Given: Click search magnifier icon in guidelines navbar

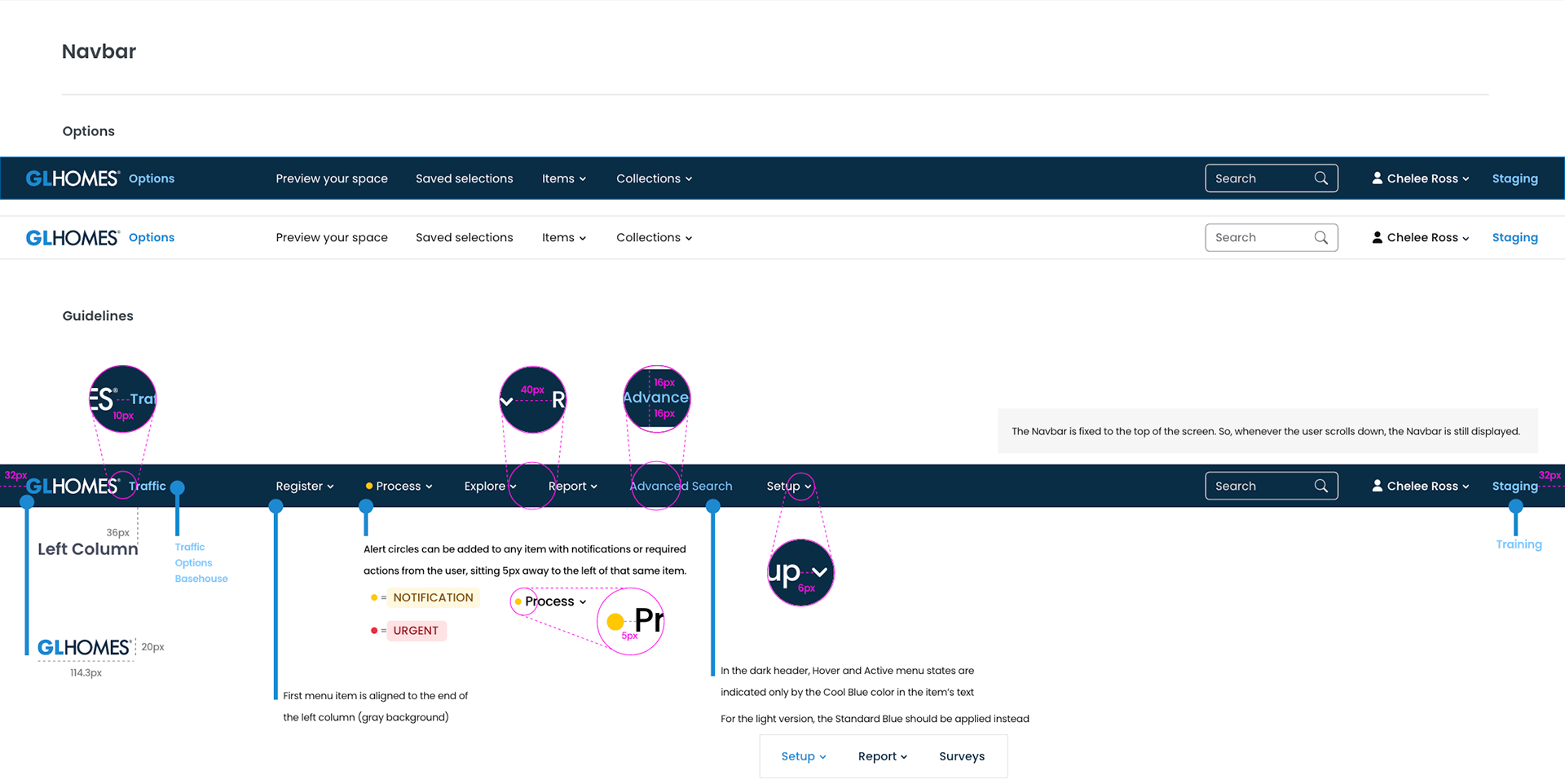Looking at the screenshot, I should pos(1321,486).
